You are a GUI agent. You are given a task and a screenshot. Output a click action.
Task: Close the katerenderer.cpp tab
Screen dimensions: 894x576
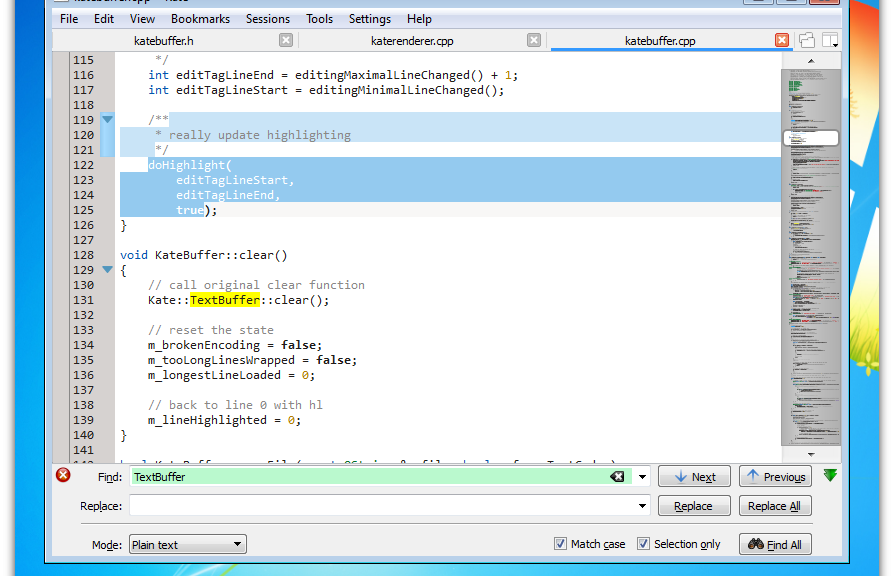pyautogui.click(x=534, y=41)
